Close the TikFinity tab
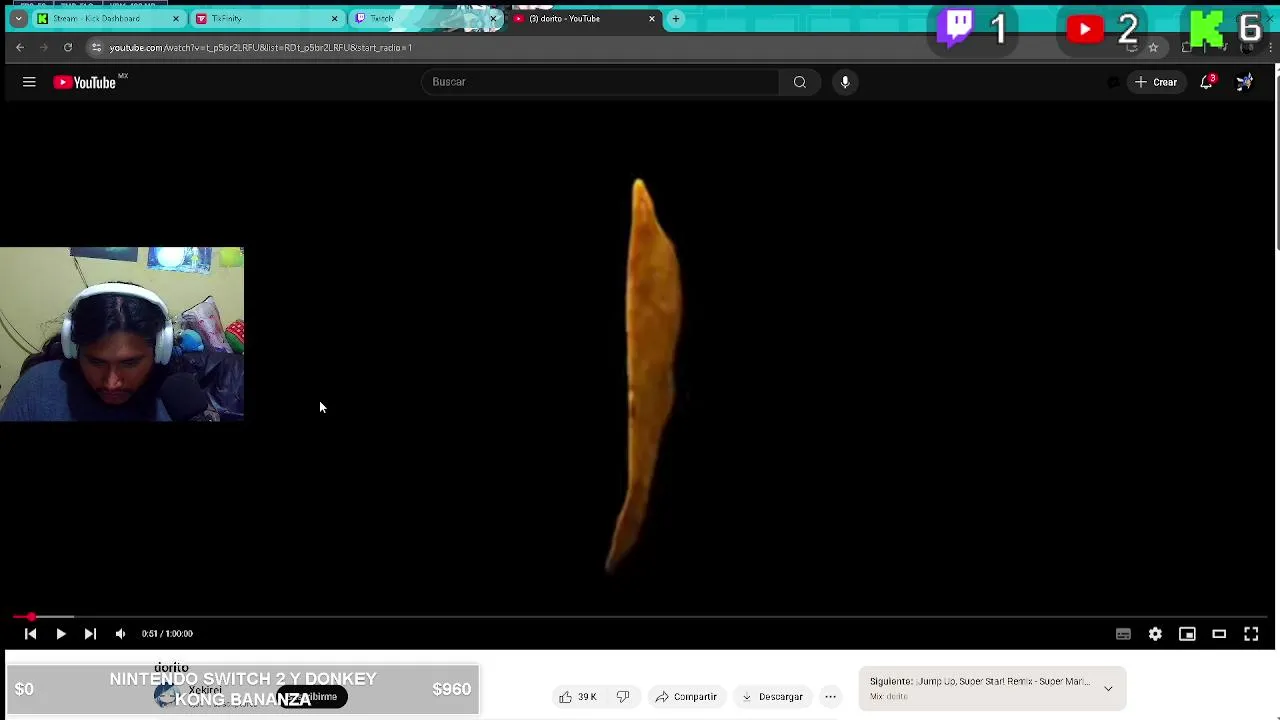The height and width of the screenshot is (720, 1280). pos(335,18)
